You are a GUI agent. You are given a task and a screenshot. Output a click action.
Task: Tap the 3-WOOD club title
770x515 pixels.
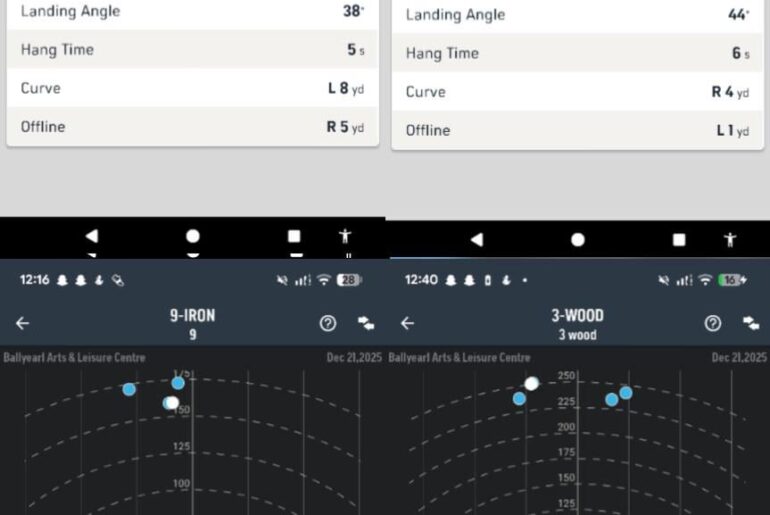click(x=577, y=316)
